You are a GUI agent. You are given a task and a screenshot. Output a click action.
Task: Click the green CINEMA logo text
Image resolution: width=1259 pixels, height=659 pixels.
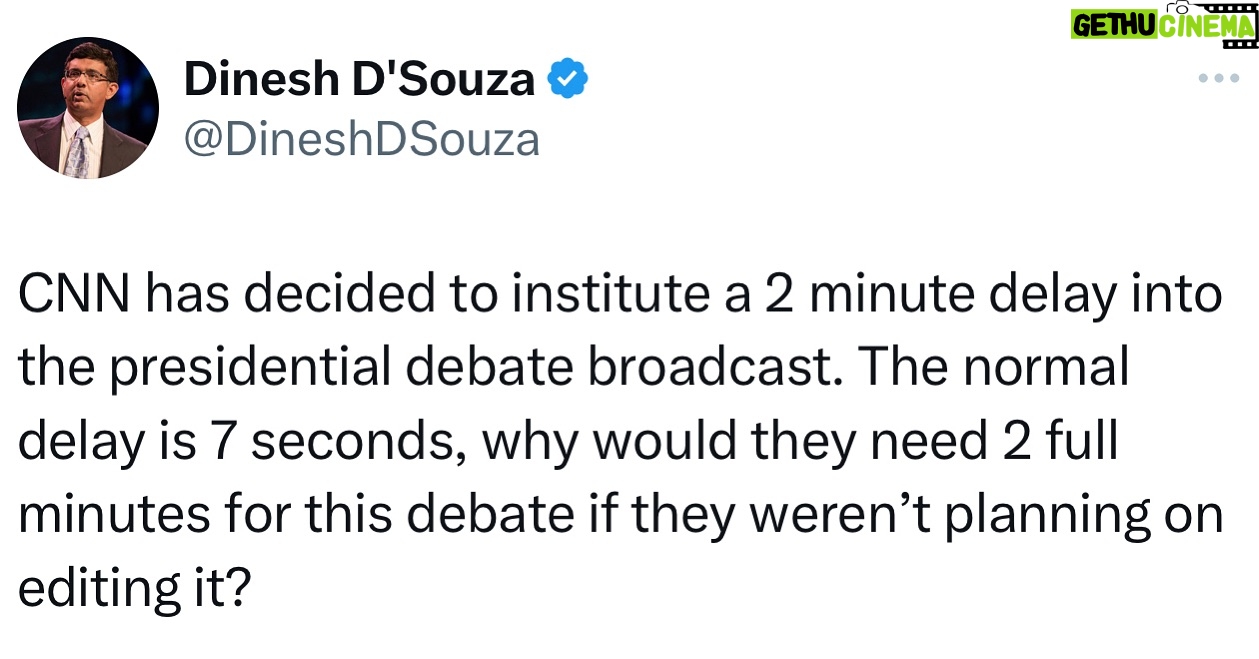(x=1206, y=26)
